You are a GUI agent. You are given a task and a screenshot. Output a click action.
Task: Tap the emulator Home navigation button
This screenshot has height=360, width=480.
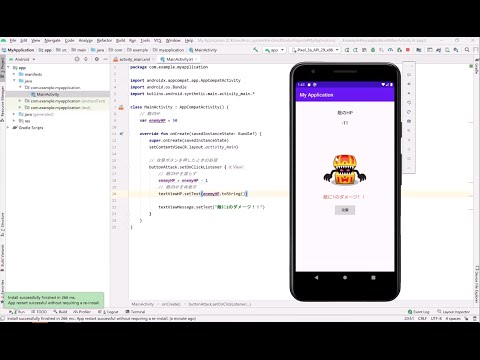[x=345, y=277]
